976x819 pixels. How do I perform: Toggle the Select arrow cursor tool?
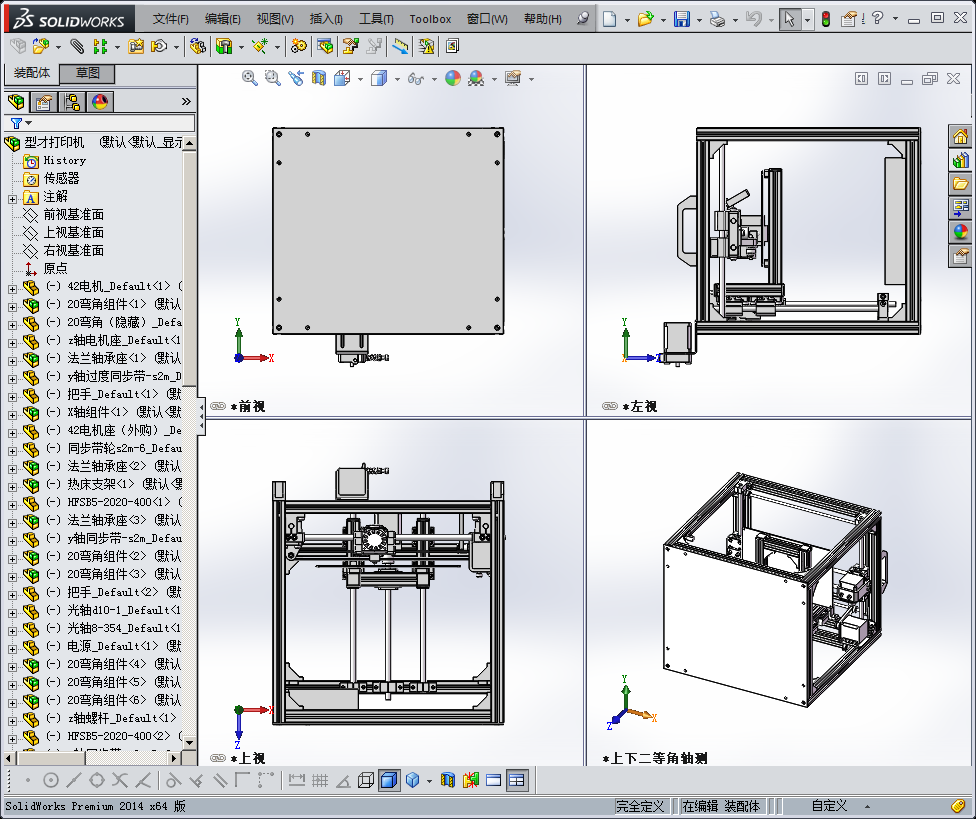point(789,19)
